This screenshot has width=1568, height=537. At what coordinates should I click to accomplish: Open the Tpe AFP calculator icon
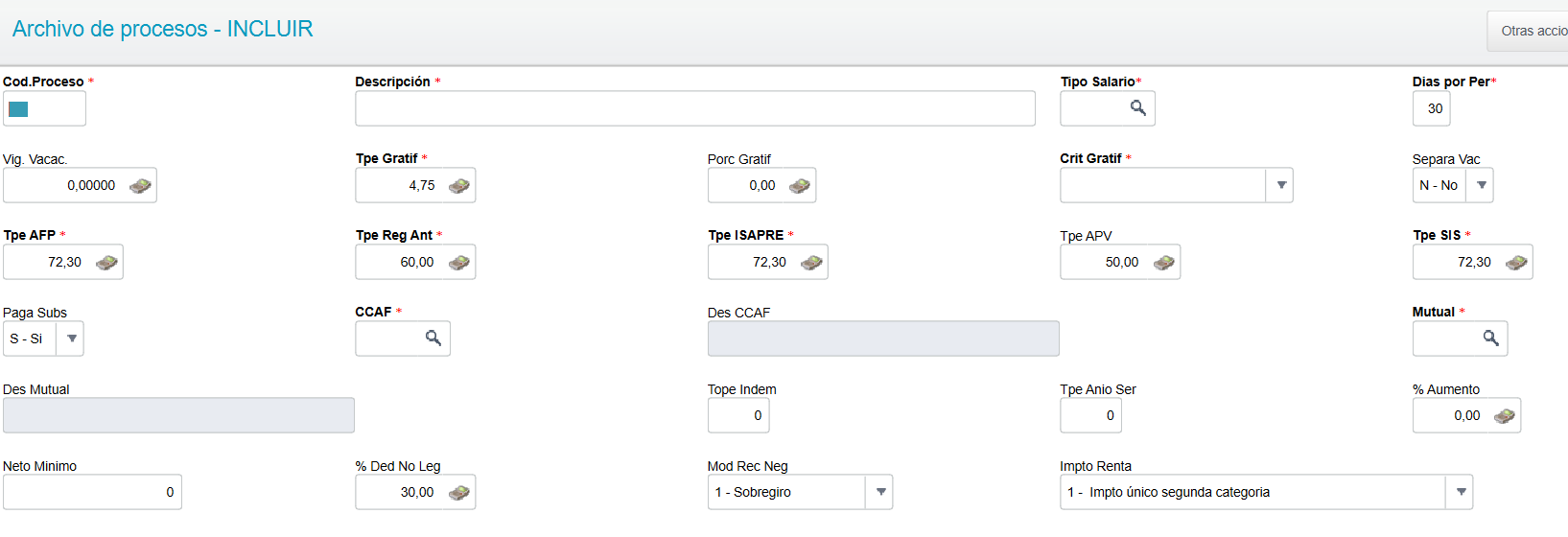[x=106, y=263]
